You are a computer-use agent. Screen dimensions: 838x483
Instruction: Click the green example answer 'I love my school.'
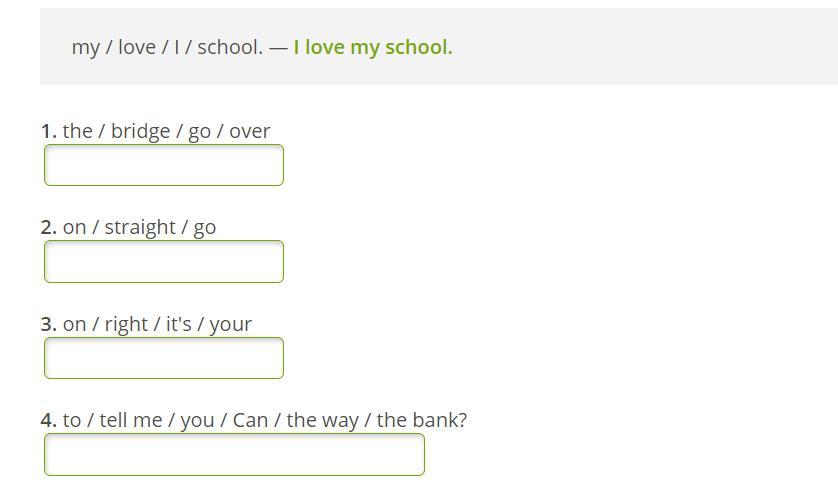click(x=373, y=47)
